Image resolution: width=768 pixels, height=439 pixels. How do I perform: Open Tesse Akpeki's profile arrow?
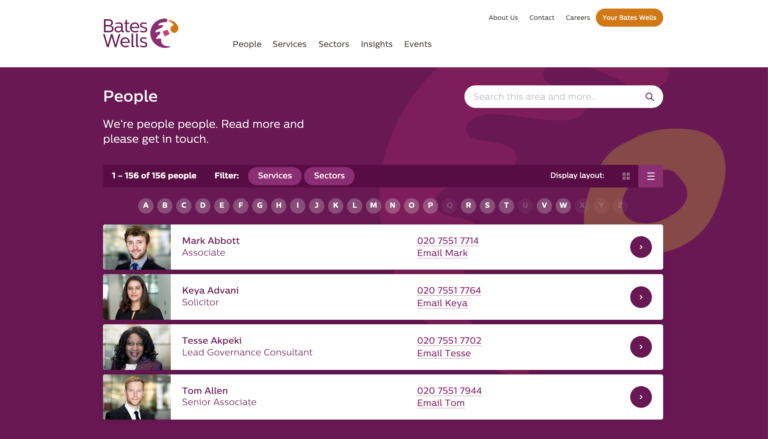(x=640, y=347)
